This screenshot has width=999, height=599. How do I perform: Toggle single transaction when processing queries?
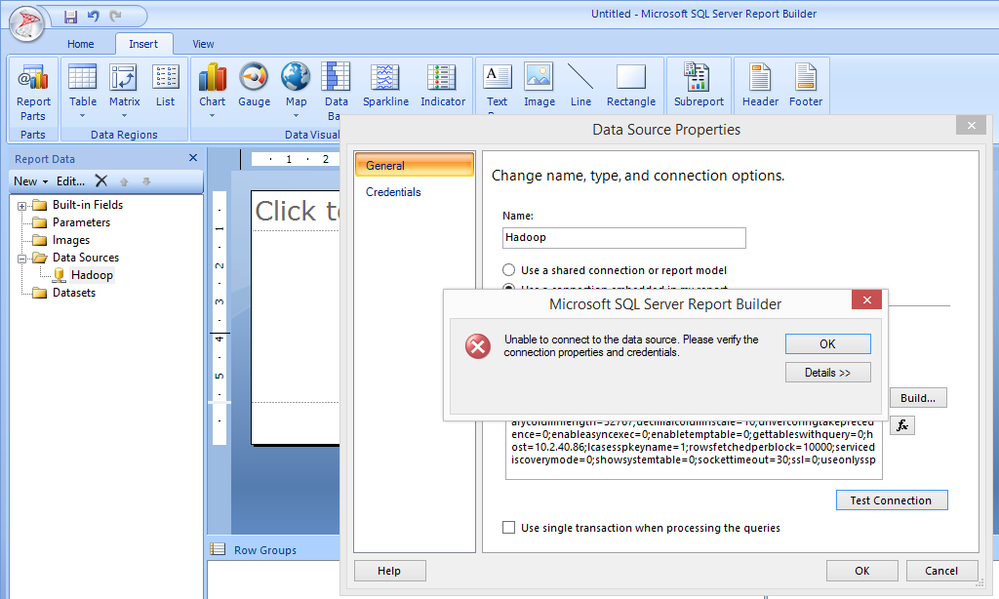pos(508,528)
